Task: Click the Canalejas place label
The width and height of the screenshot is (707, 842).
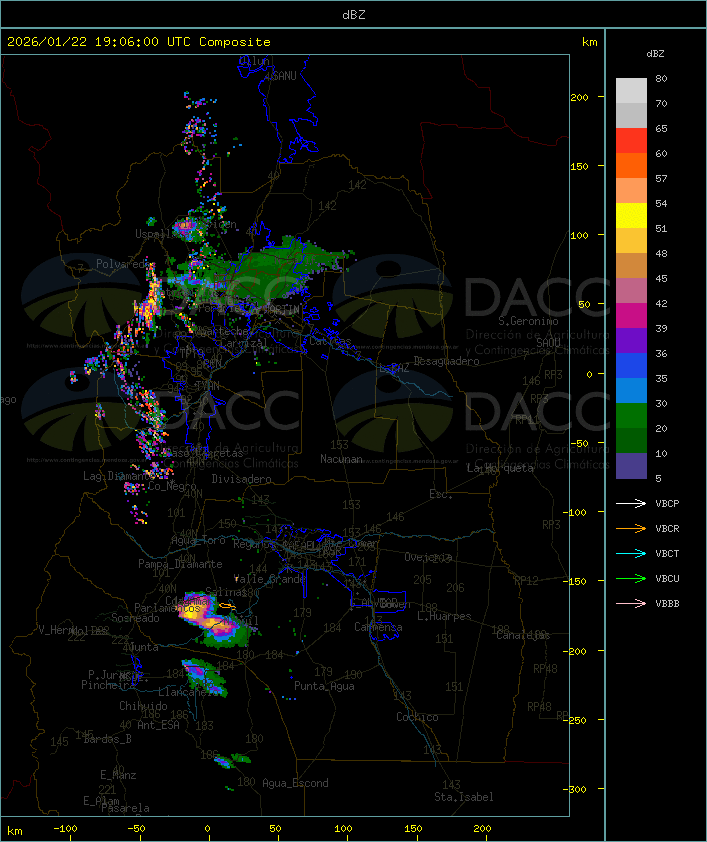Action: pos(523,635)
